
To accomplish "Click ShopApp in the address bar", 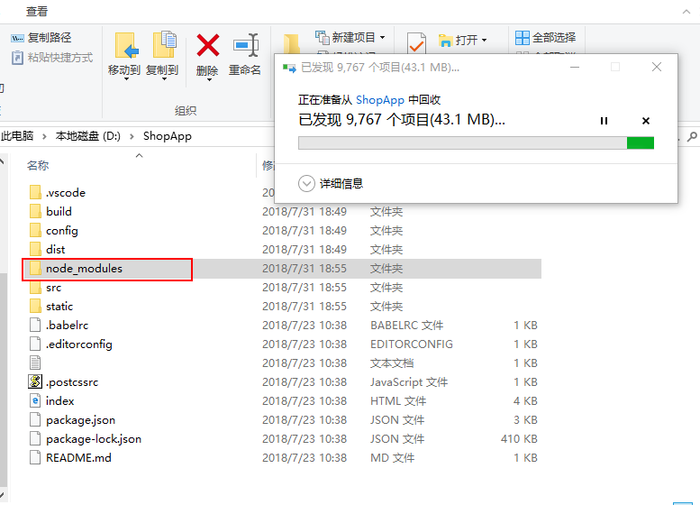I will tap(167, 136).
